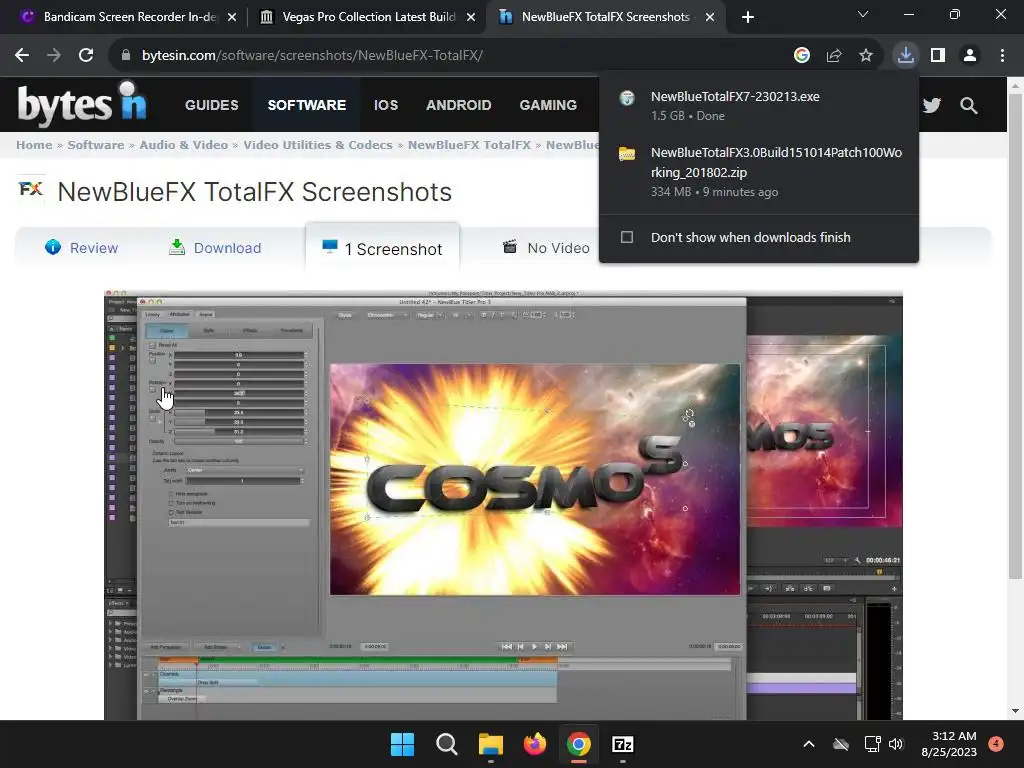Open the Google icon in address bar
Image resolution: width=1024 pixels, height=768 pixels.
[801, 56]
